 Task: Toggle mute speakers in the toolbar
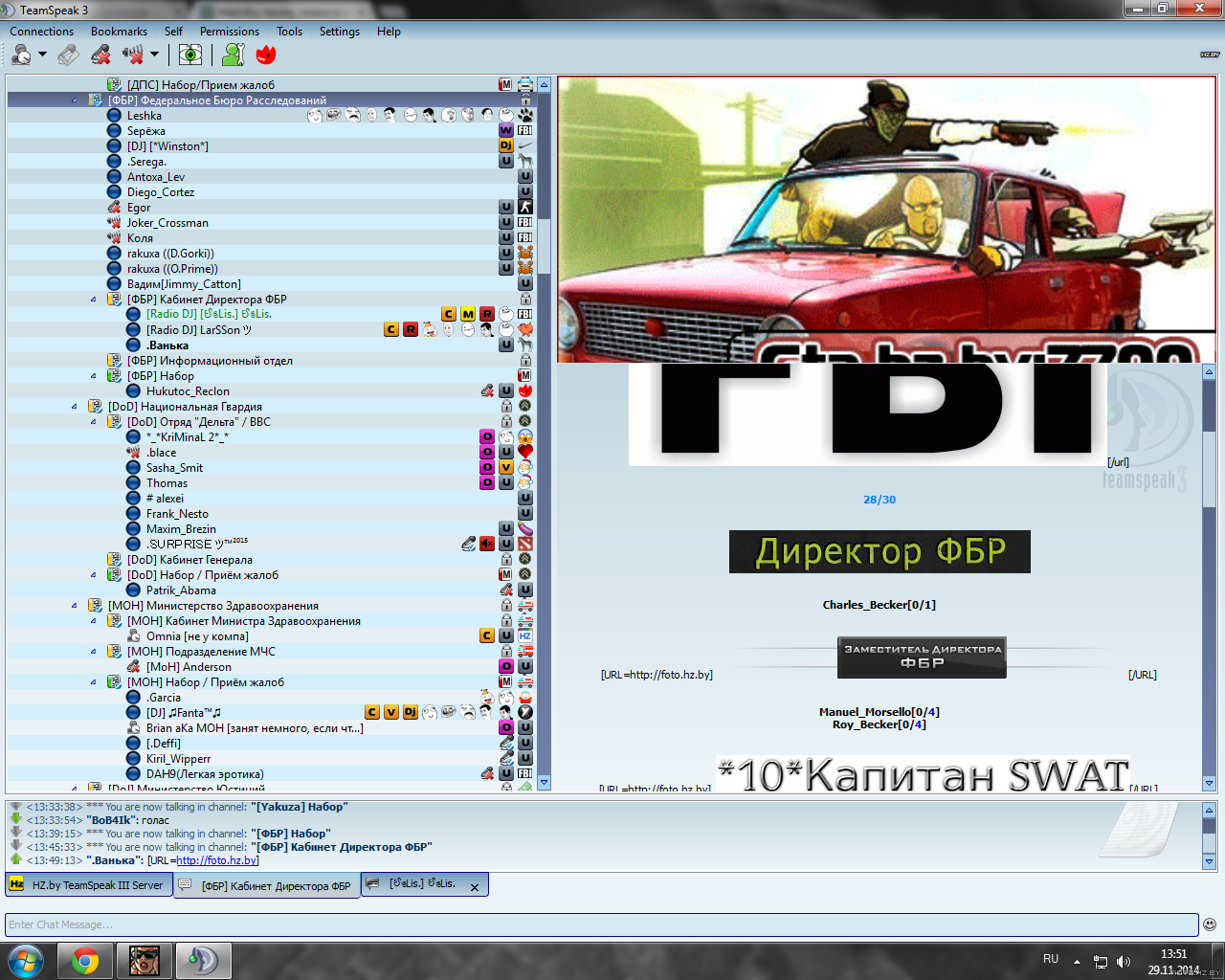point(133,55)
